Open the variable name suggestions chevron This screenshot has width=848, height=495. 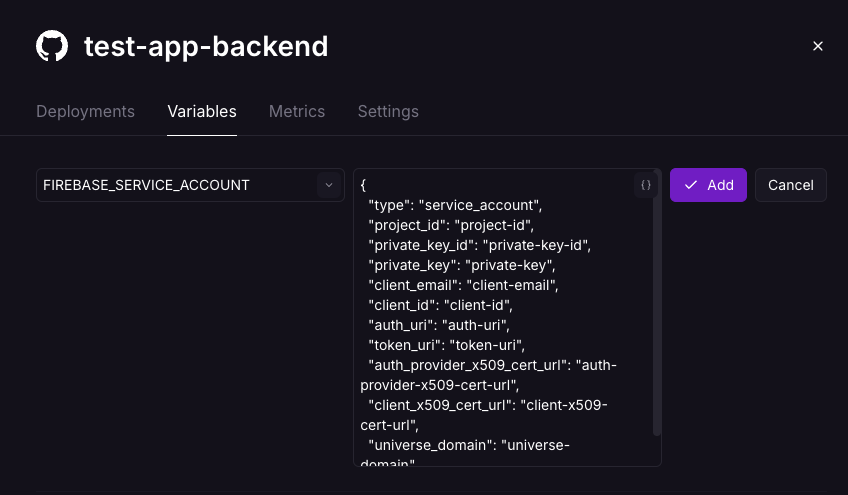pyautogui.click(x=329, y=185)
